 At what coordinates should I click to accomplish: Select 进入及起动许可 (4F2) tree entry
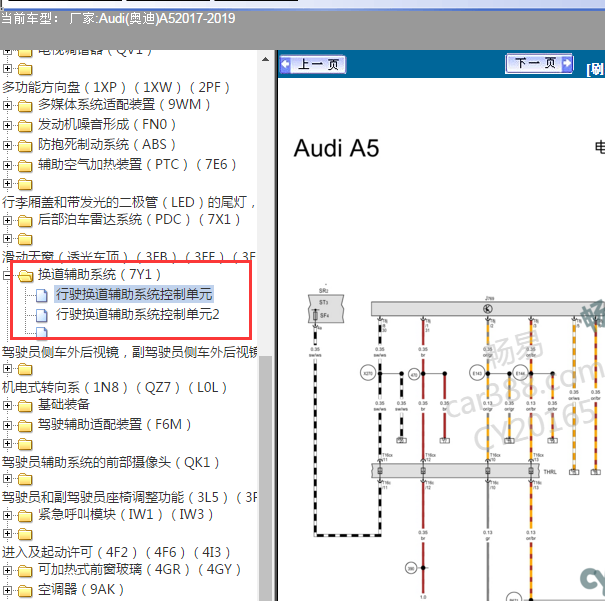116,552
